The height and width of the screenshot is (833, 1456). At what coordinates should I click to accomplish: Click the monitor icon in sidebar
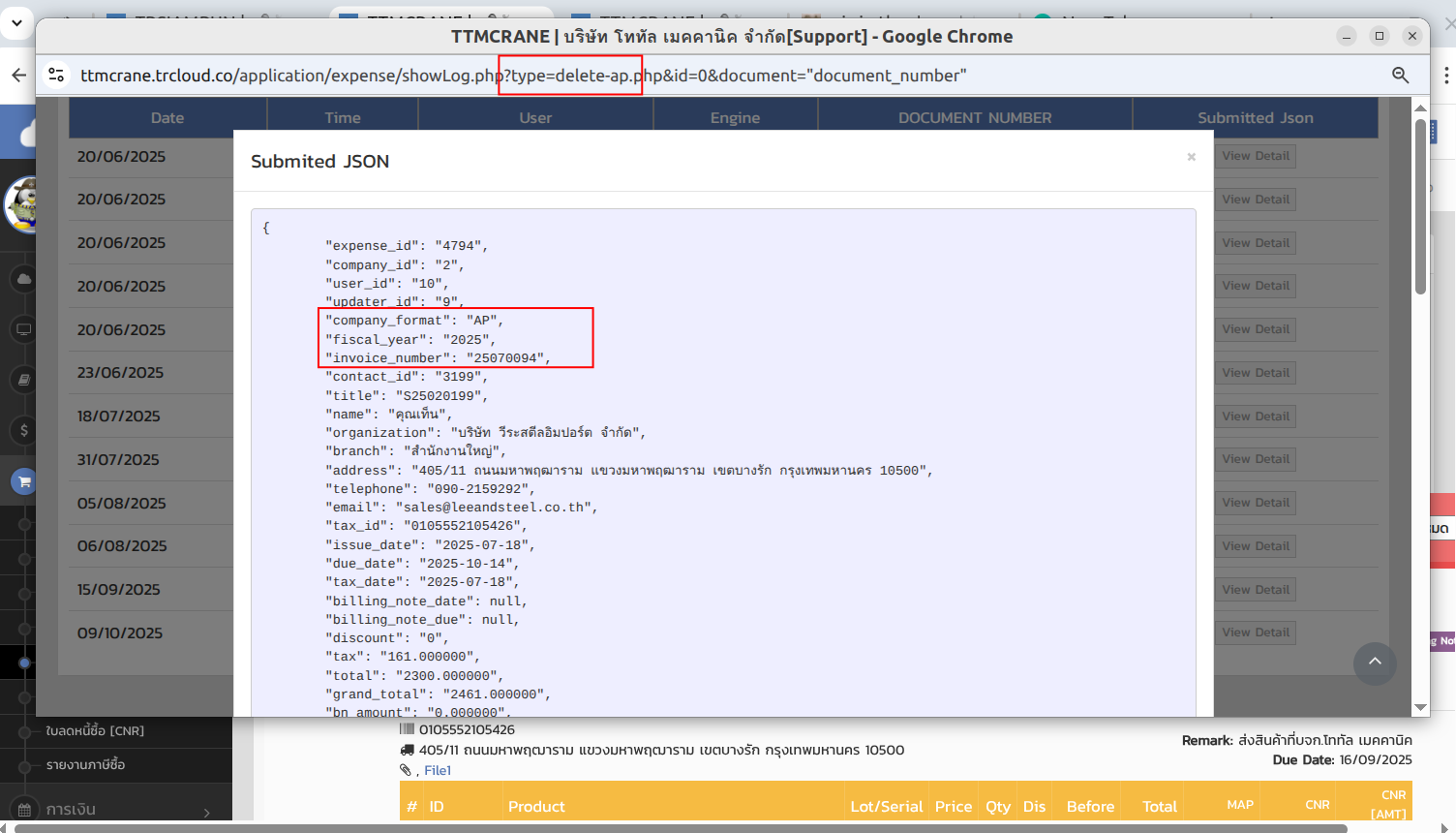[24, 329]
